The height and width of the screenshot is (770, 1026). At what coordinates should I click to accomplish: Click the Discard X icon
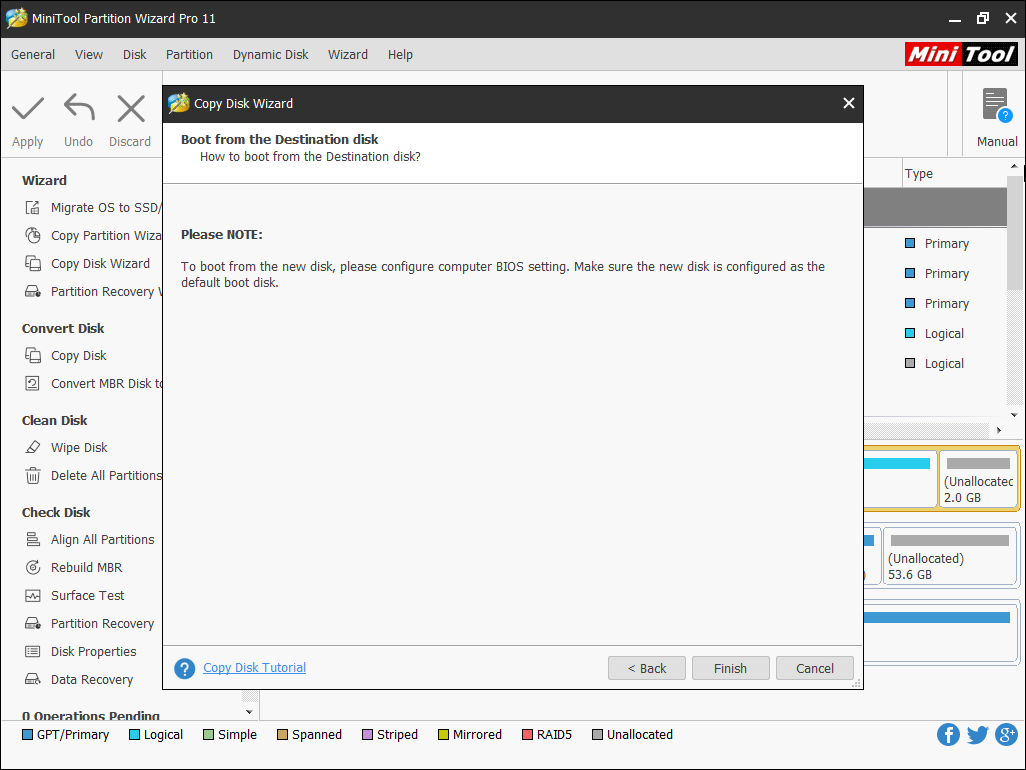point(131,109)
